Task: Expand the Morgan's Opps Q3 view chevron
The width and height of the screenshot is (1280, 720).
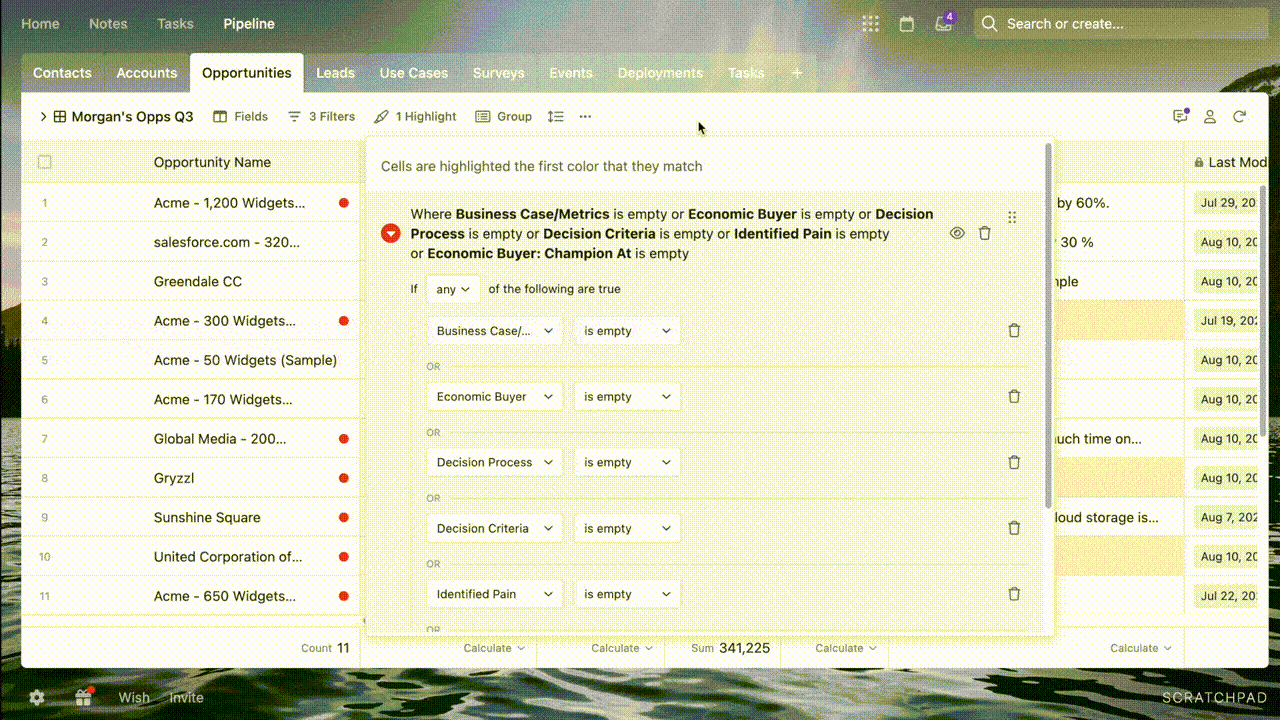Action: click(43, 116)
